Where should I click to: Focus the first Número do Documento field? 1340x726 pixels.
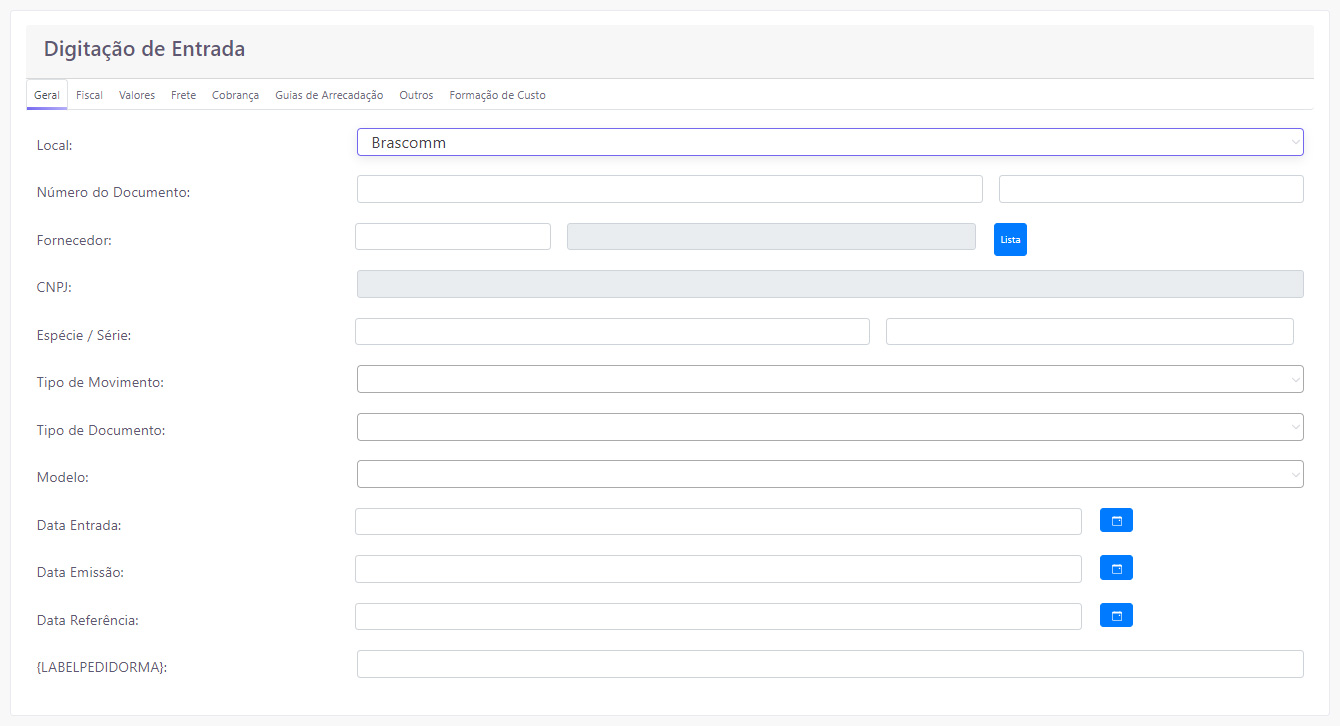point(669,189)
